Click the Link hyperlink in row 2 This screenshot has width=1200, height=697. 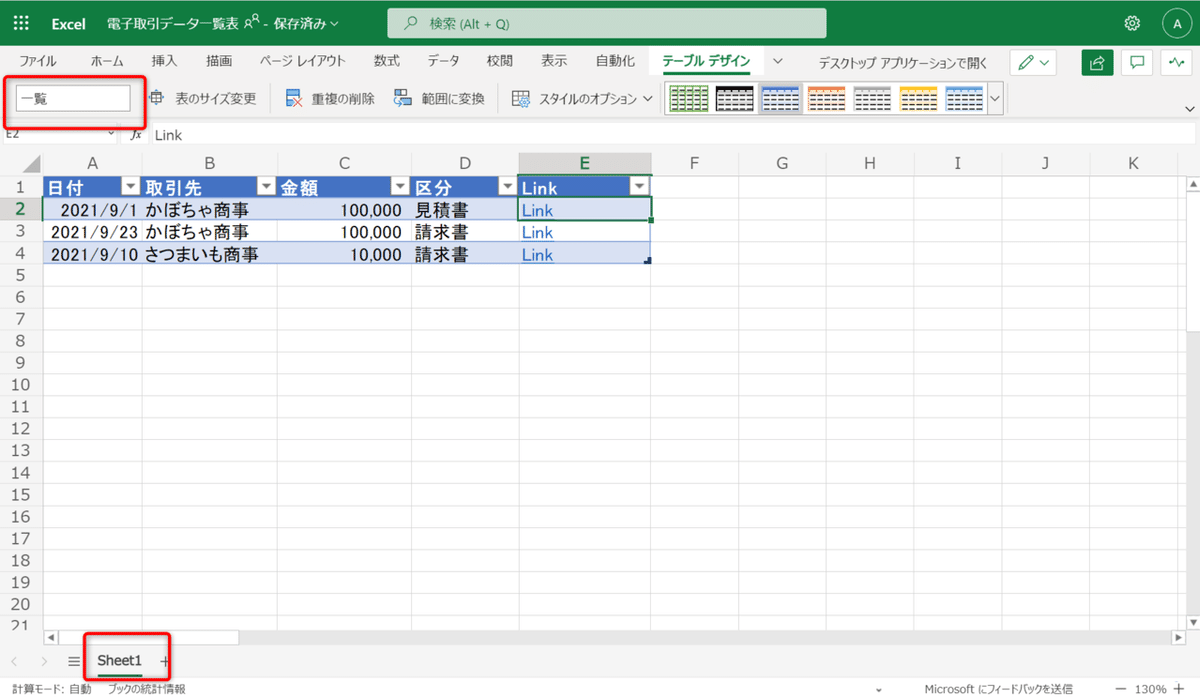[x=537, y=210]
